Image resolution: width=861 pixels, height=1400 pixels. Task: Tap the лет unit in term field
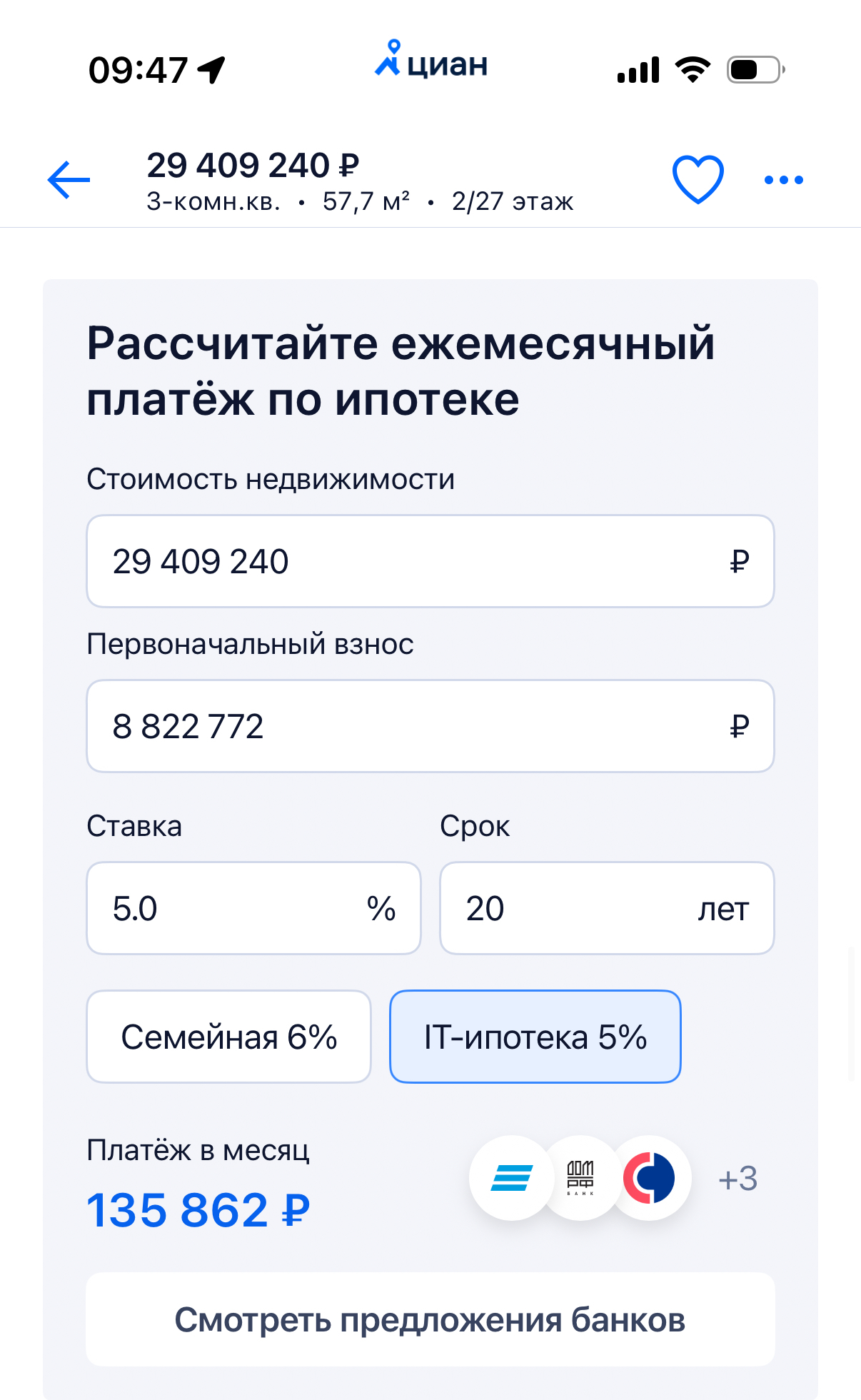coord(723,909)
